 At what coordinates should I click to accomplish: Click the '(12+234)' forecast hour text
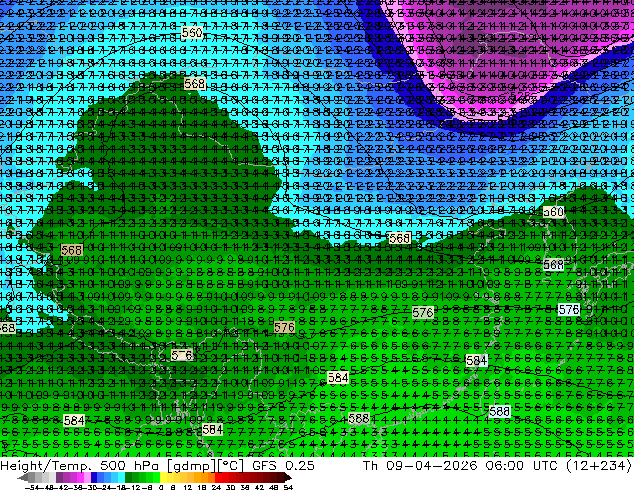598,466
